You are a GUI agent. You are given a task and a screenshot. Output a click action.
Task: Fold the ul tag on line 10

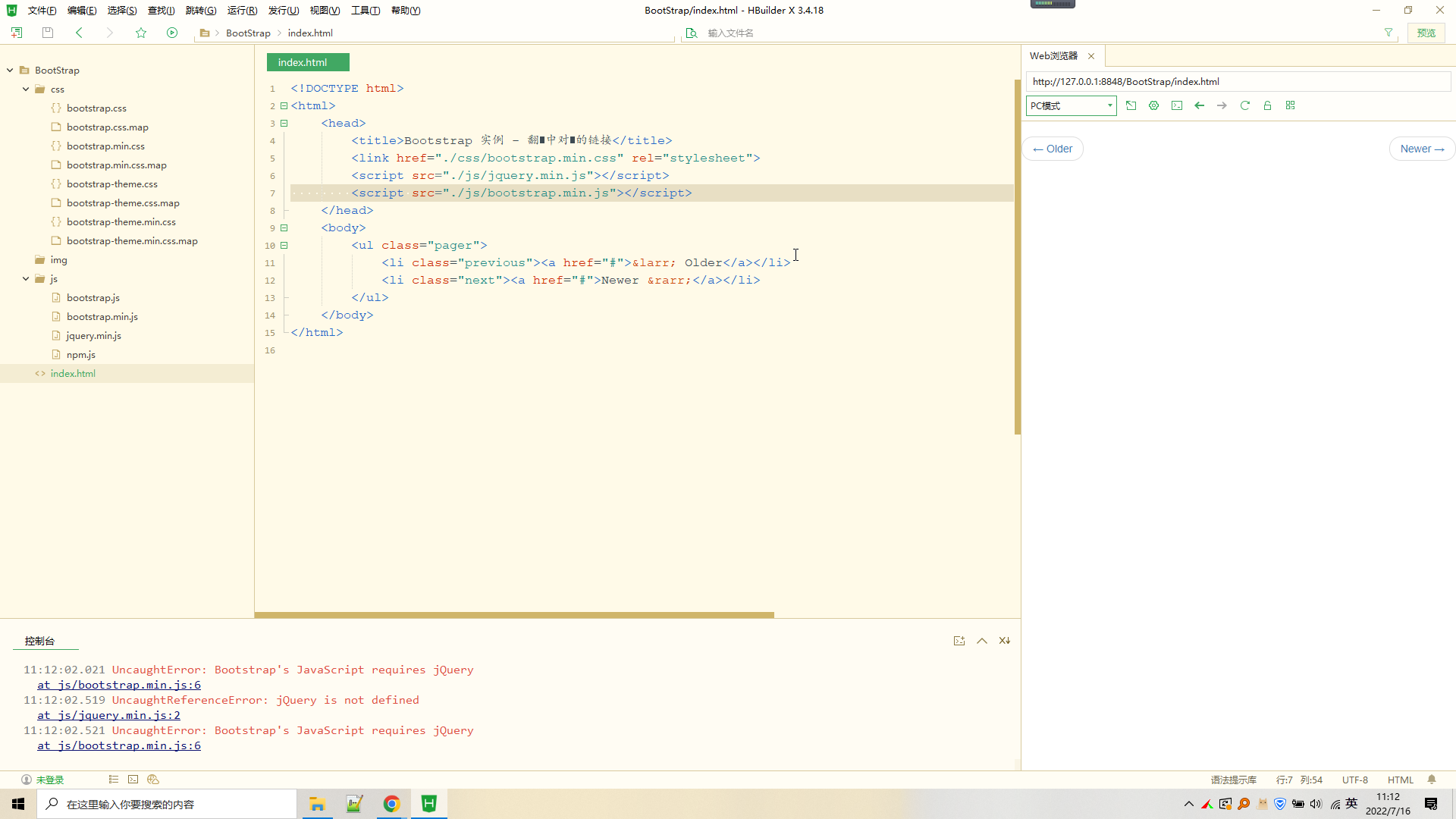[x=284, y=245]
